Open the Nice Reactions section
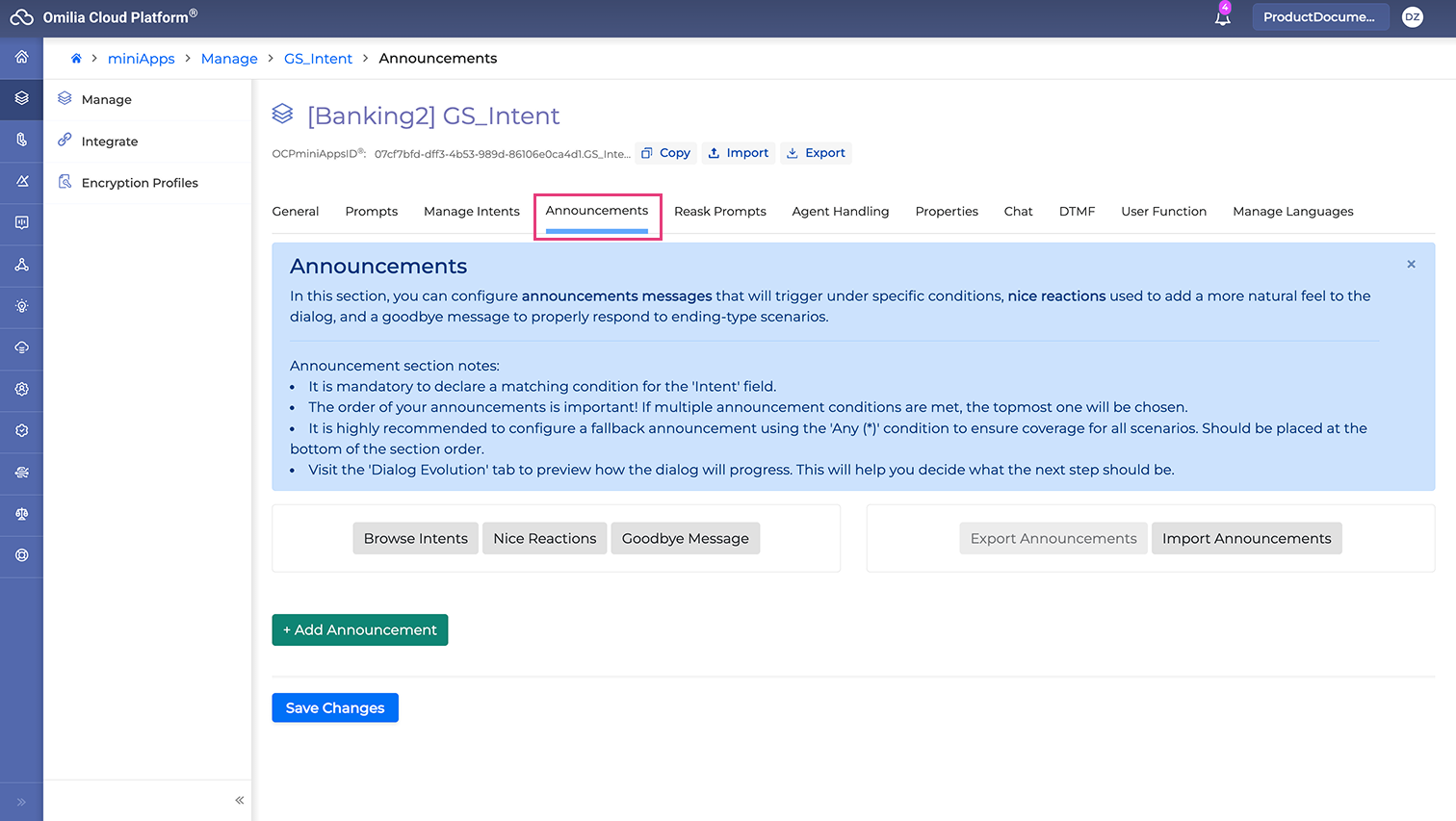The image size is (1456, 821). pos(544,539)
